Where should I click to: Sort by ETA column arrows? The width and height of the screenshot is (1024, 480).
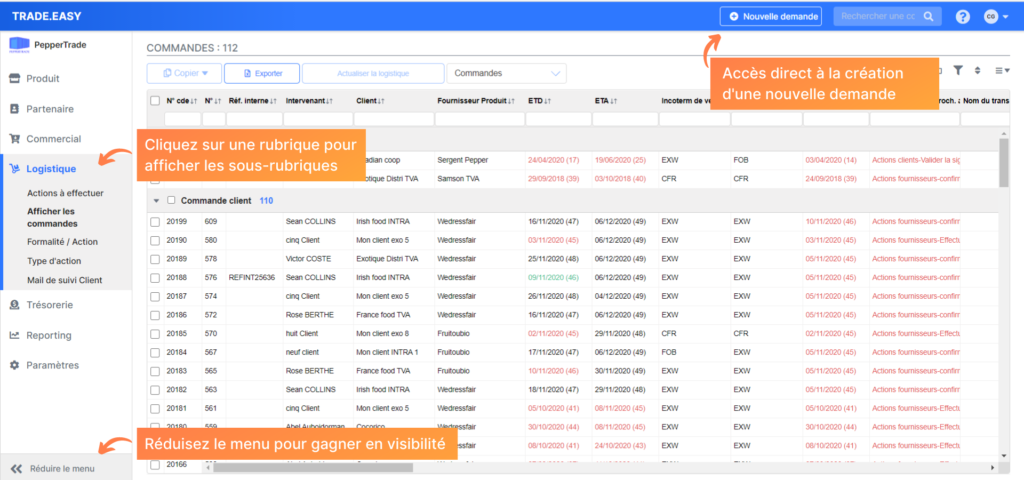coord(614,101)
